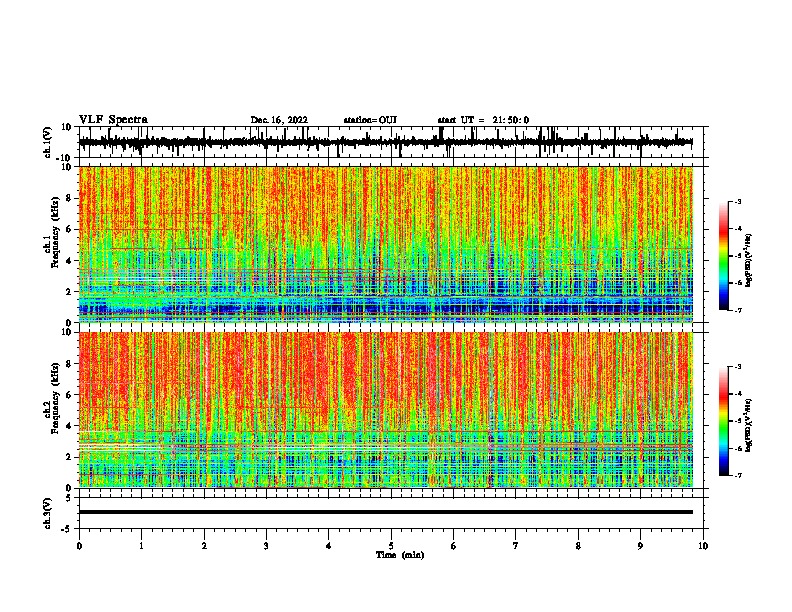Image resolution: width=792 pixels, height=612 pixels.
Task: Click time axis tick label "10"
Action: [703, 546]
